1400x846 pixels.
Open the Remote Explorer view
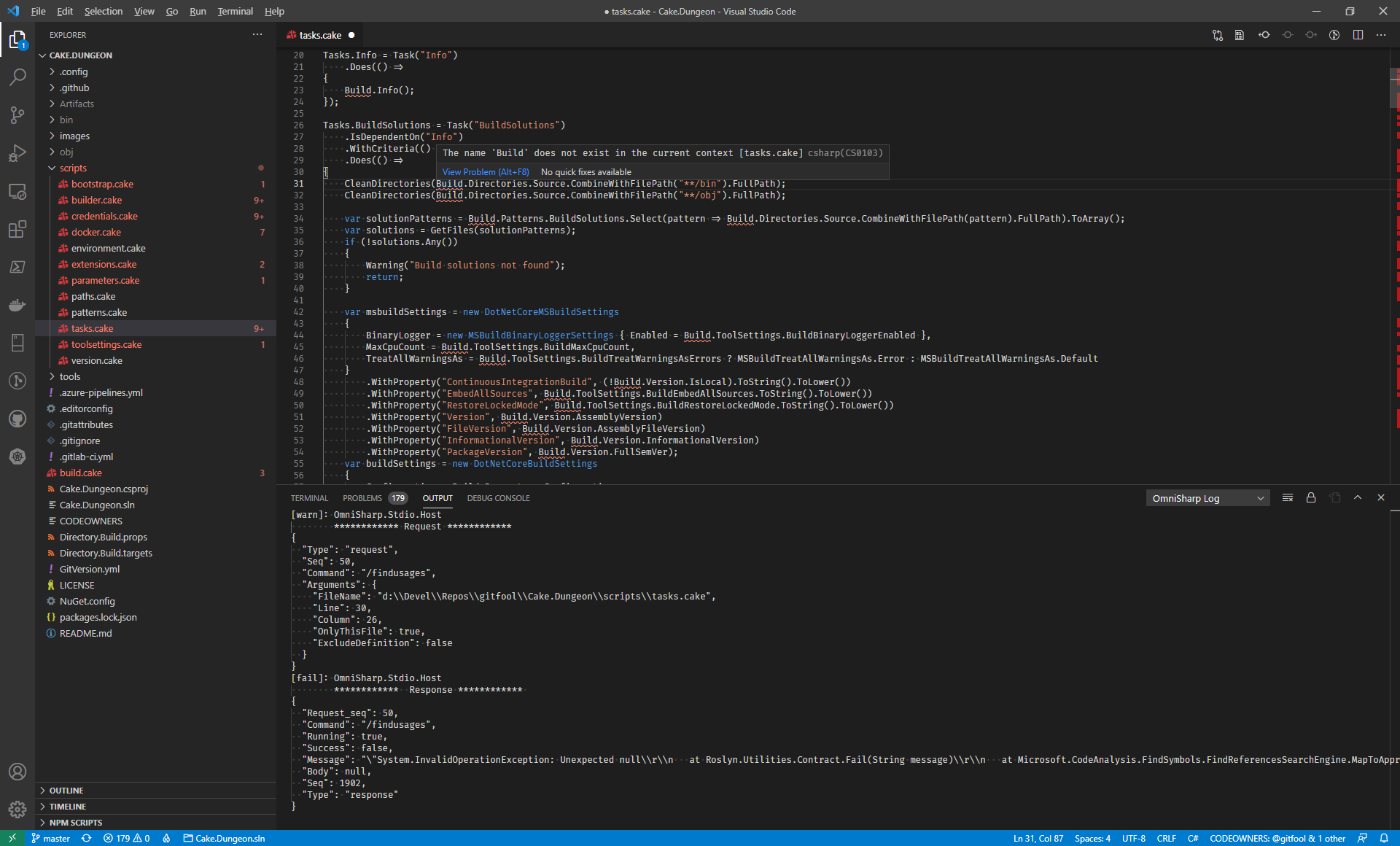[x=17, y=191]
